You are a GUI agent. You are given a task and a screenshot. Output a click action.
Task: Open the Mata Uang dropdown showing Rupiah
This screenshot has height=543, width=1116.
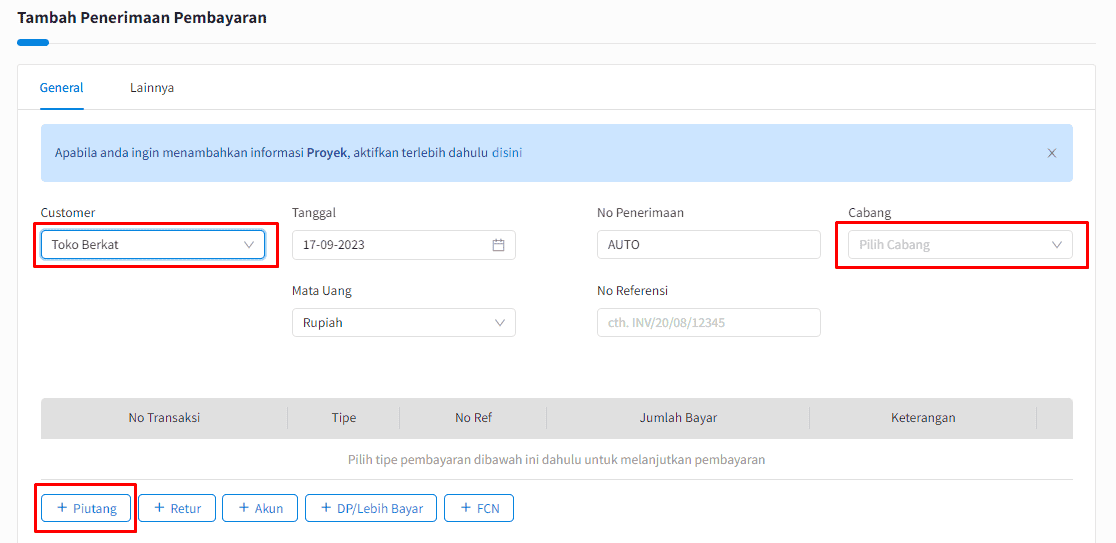(403, 323)
